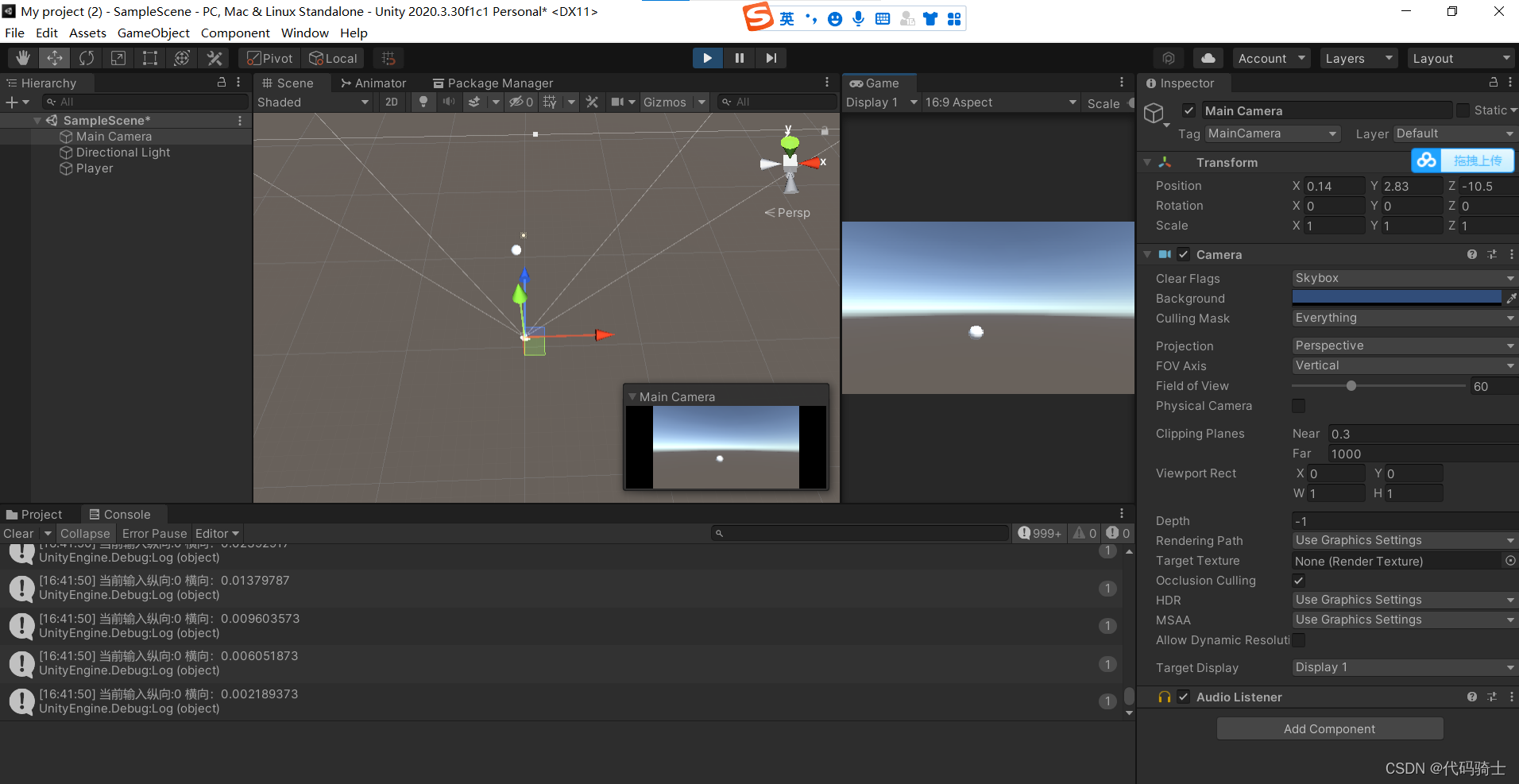Screen dimensions: 1519x784
Task: Select the Move tool
Action: pos(55,58)
